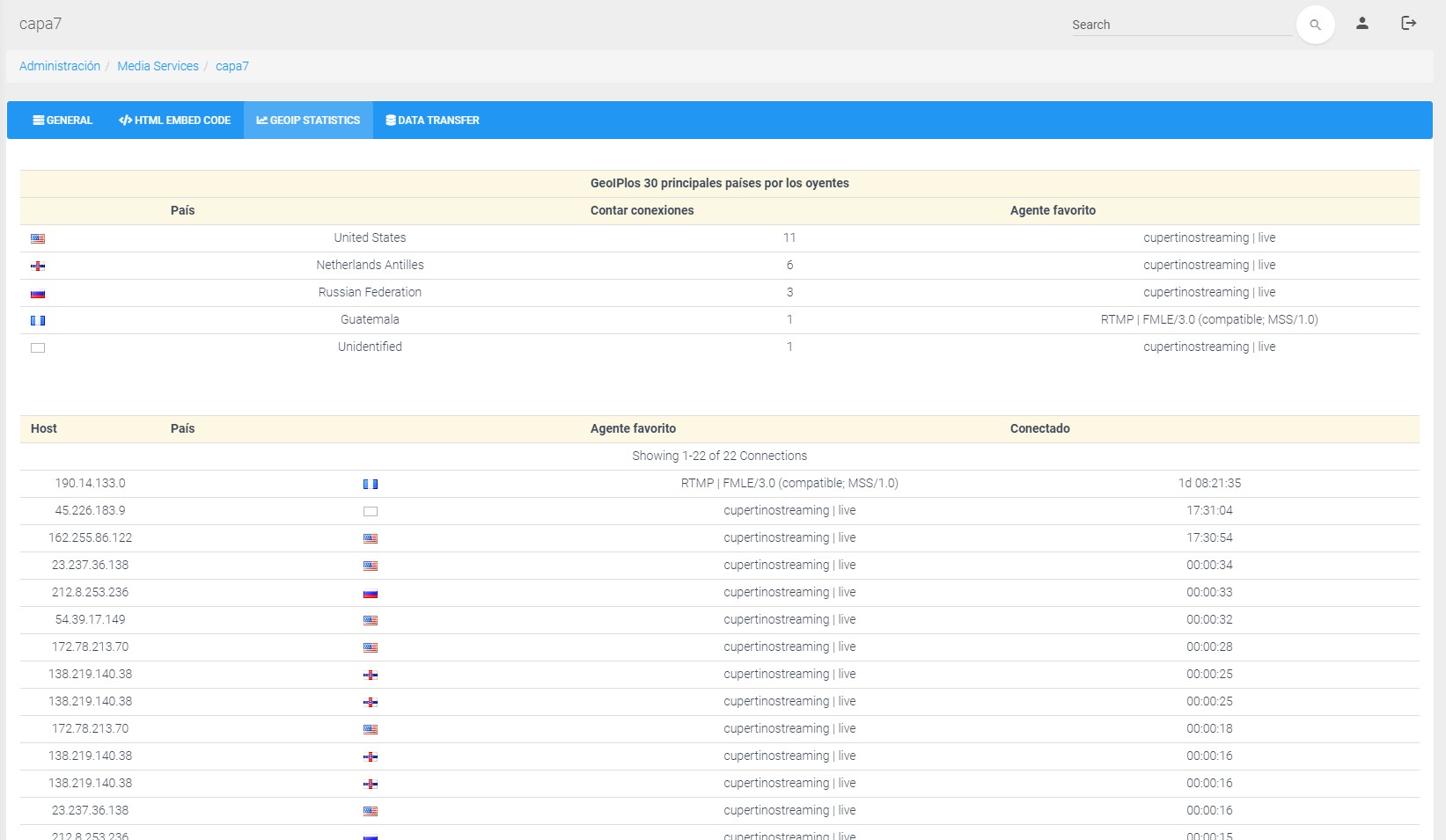Screen dimensions: 1446x840
Task: Open the user profile icon
Action: tap(1362, 24)
